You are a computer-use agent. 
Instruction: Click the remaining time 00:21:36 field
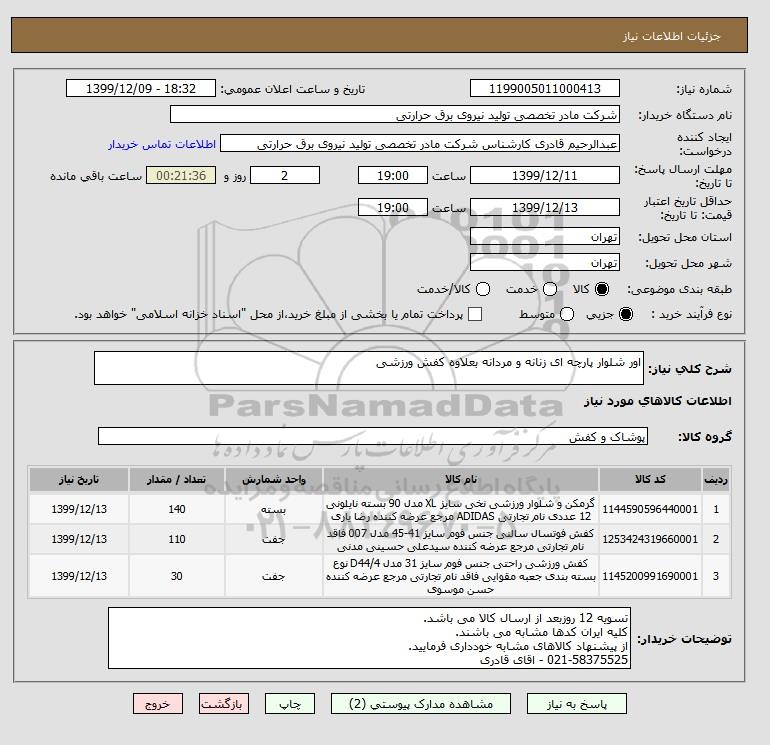pos(181,175)
